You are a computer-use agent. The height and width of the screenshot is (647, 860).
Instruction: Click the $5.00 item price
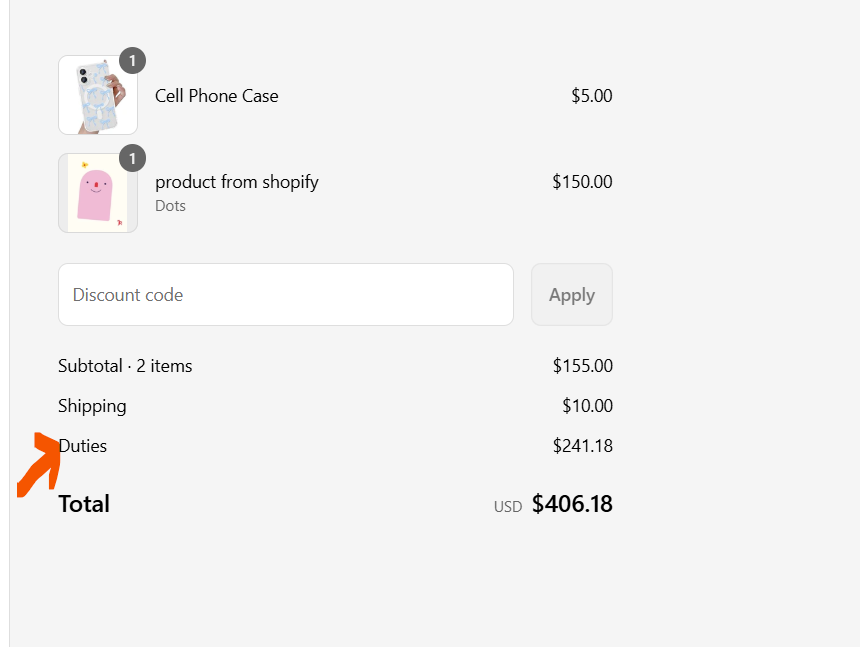pos(591,96)
